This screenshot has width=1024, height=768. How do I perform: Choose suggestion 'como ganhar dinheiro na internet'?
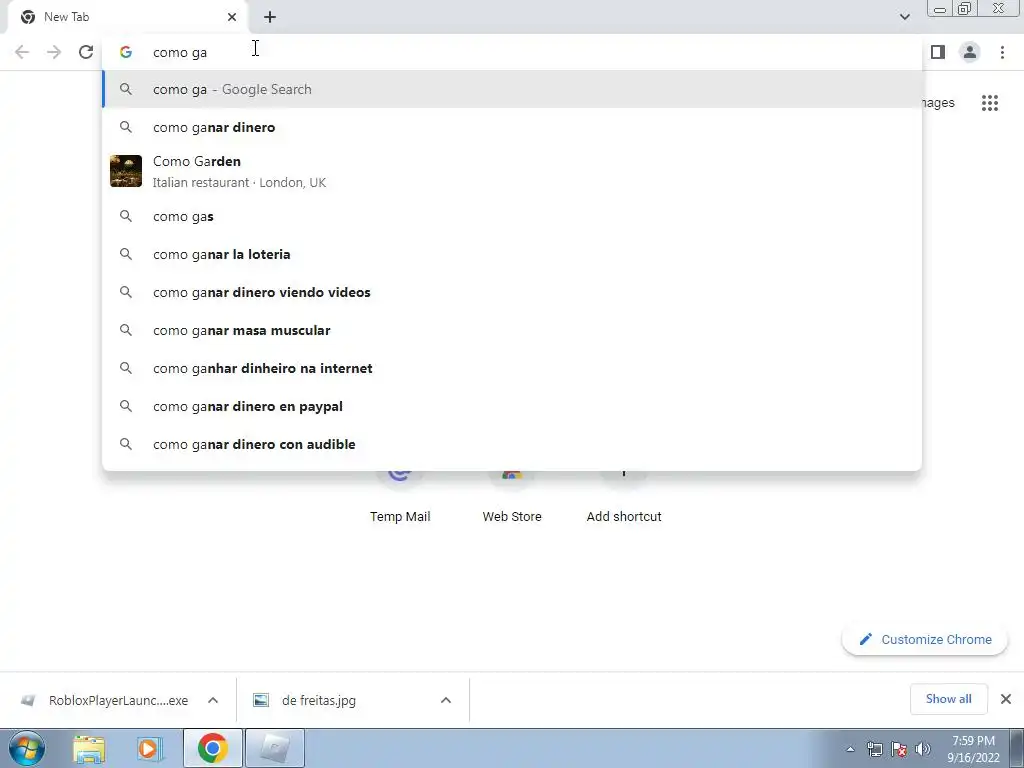tap(512, 368)
